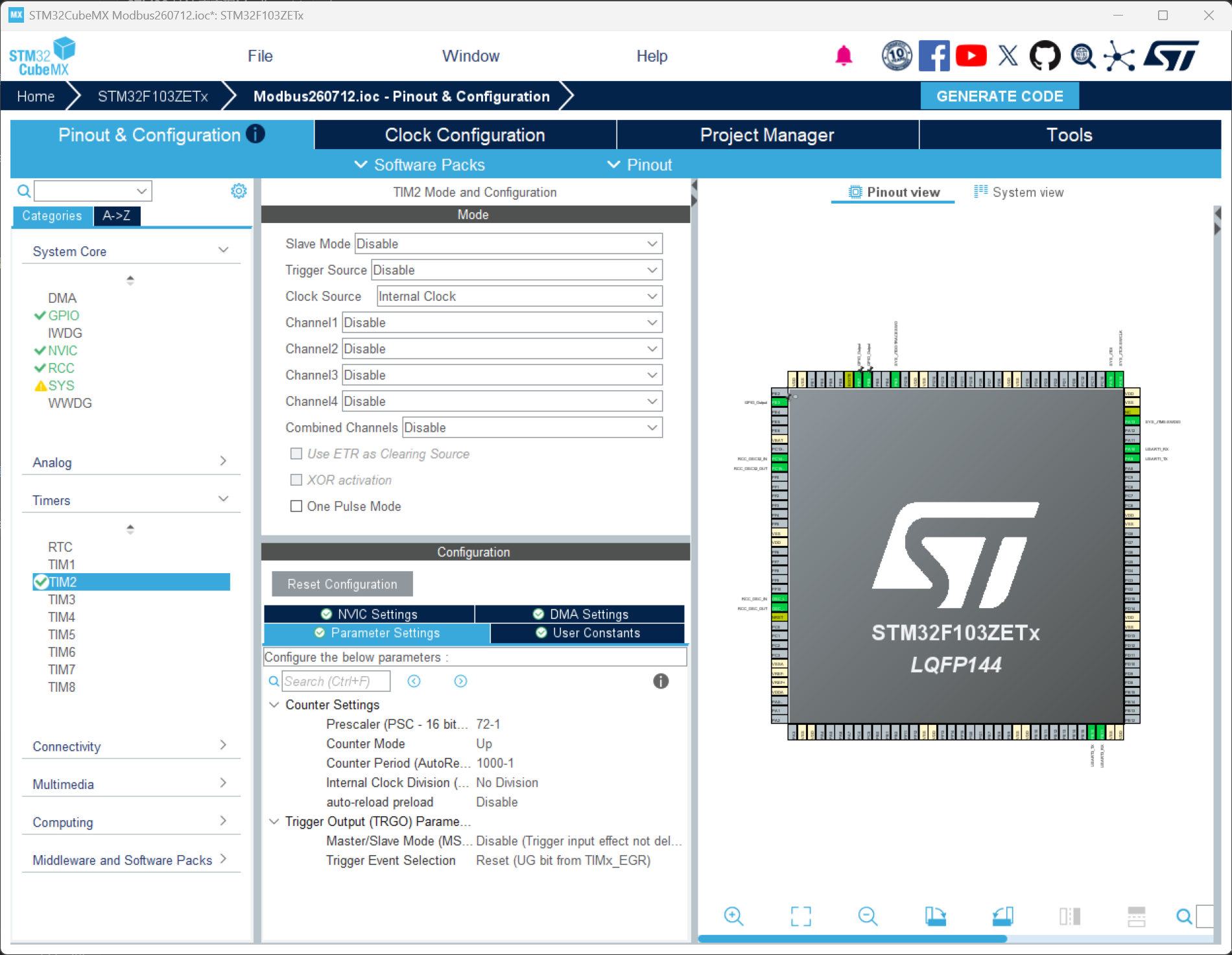Open the File menu
This screenshot has width=1232, height=955.
[x=260, y=56]
